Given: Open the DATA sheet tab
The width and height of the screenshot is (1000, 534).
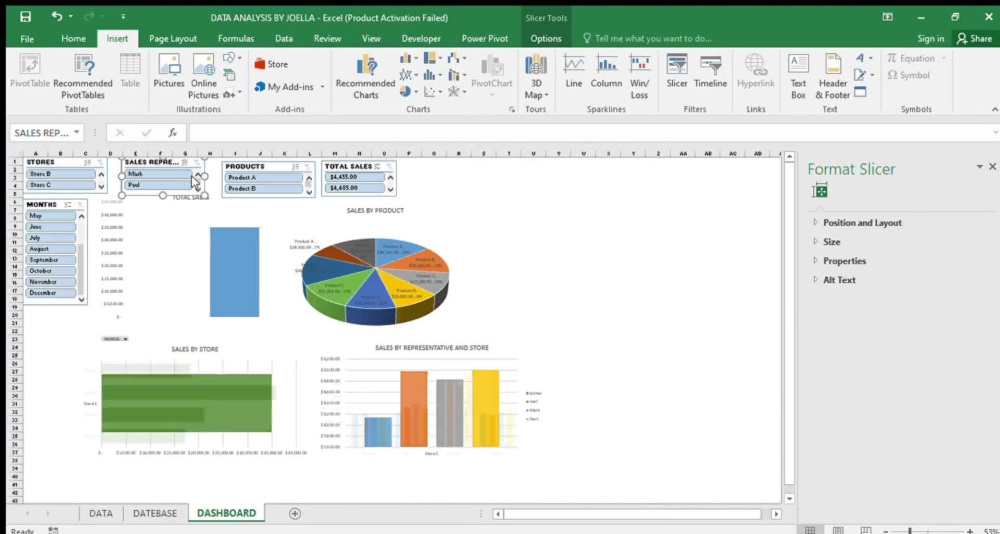Looking at the screenshot, I should pos(101,513).
